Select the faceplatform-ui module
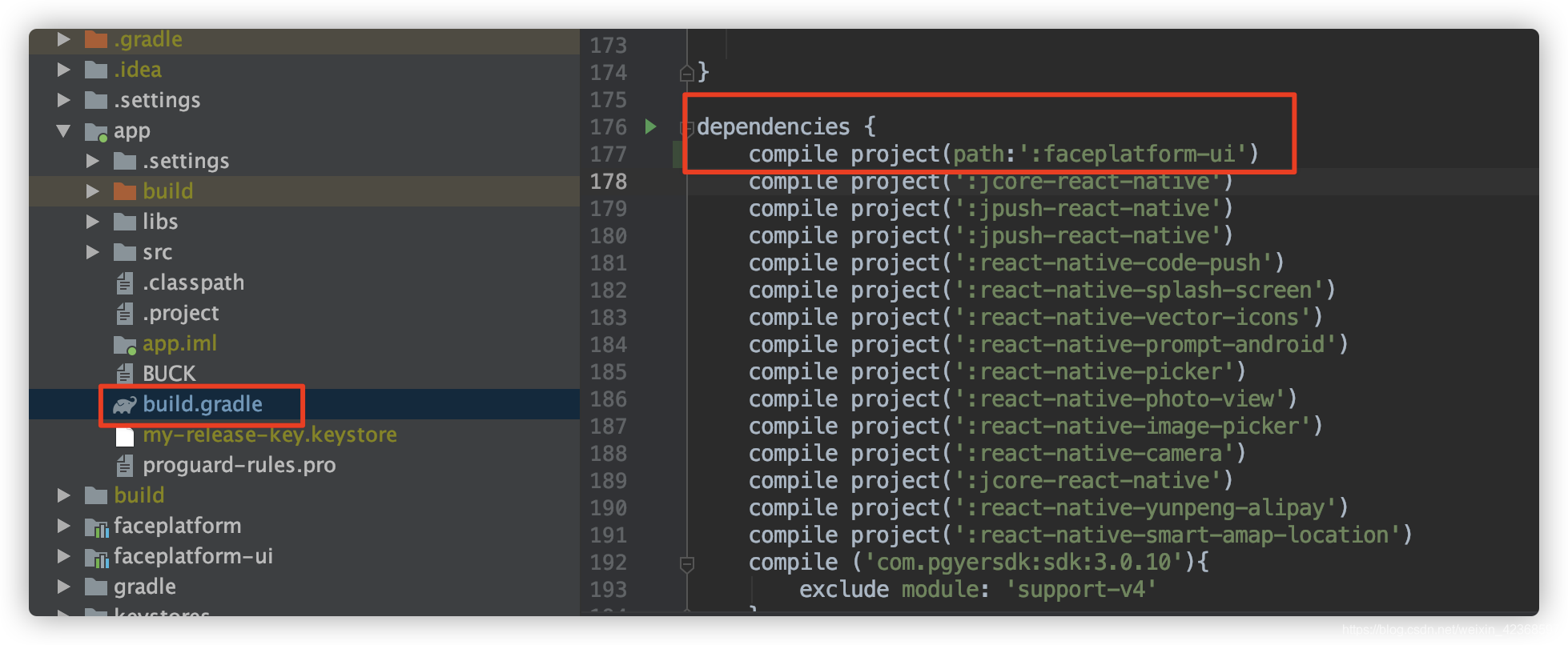The height and width of the screenshot is (645, 1568). click(x=194, y=556)
